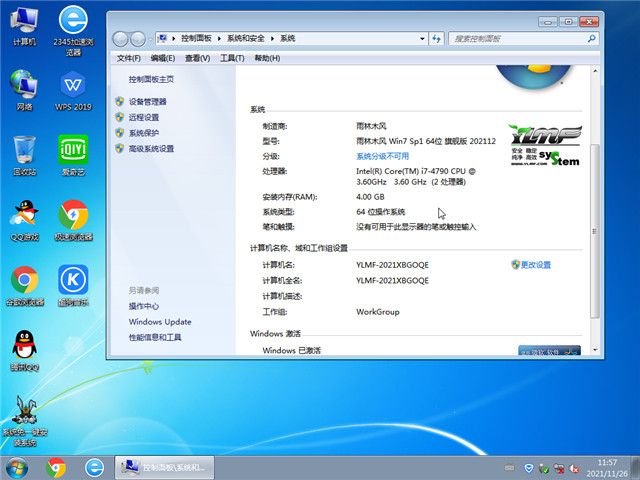Expand the arrow after 系统和安全 breadcrumb

[x=272, y=38]
